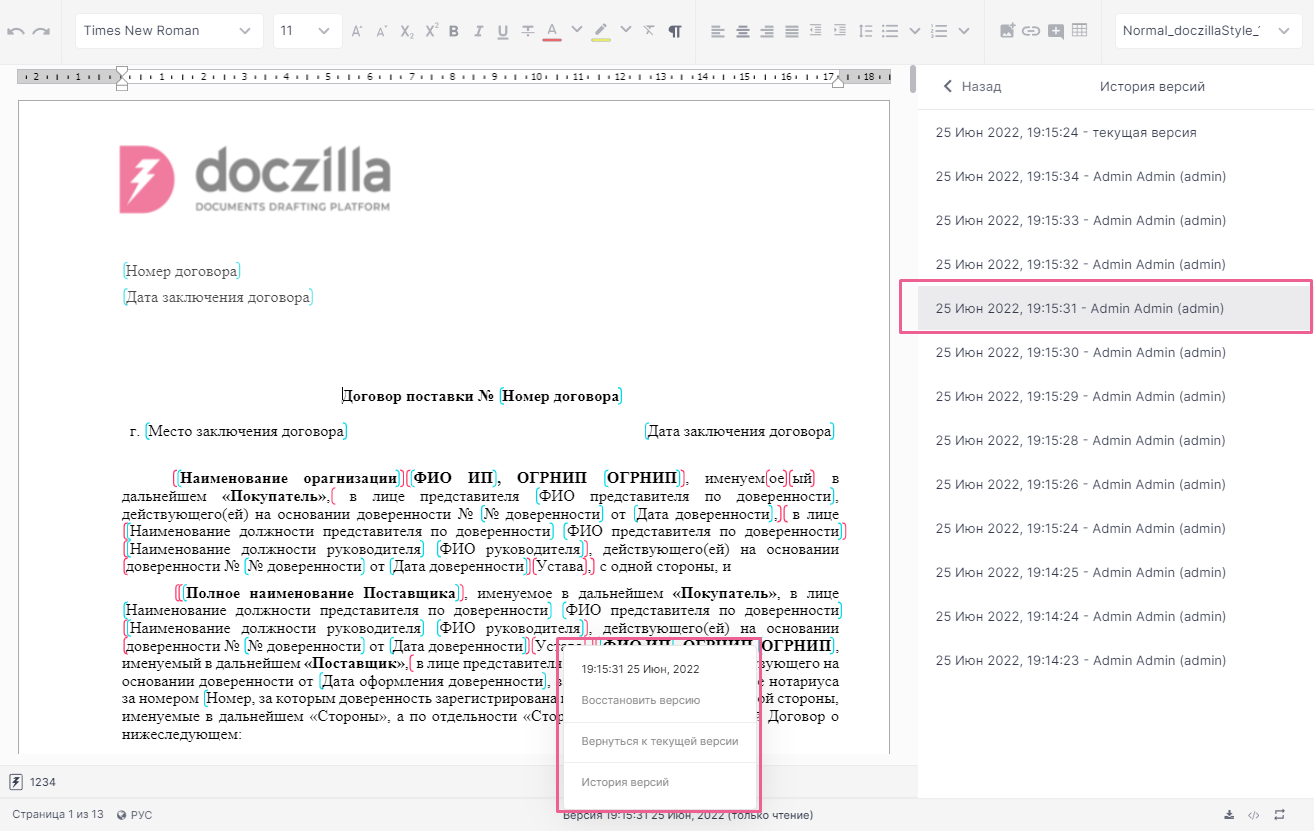Click Вернуться к текущей версии
The height and width of the screenshot is (831, 1314).
(x=660, y=742)
